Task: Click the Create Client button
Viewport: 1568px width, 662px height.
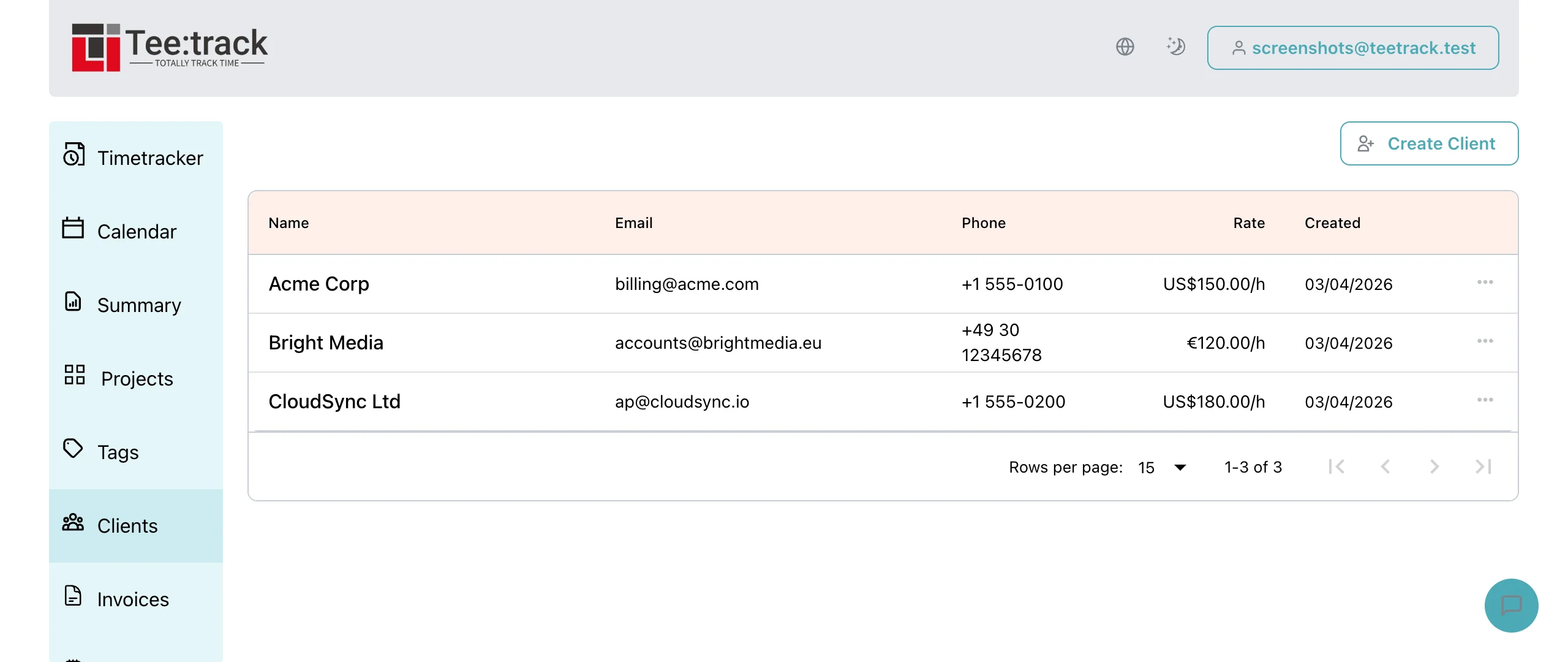Action: [x=1429, y=143]
